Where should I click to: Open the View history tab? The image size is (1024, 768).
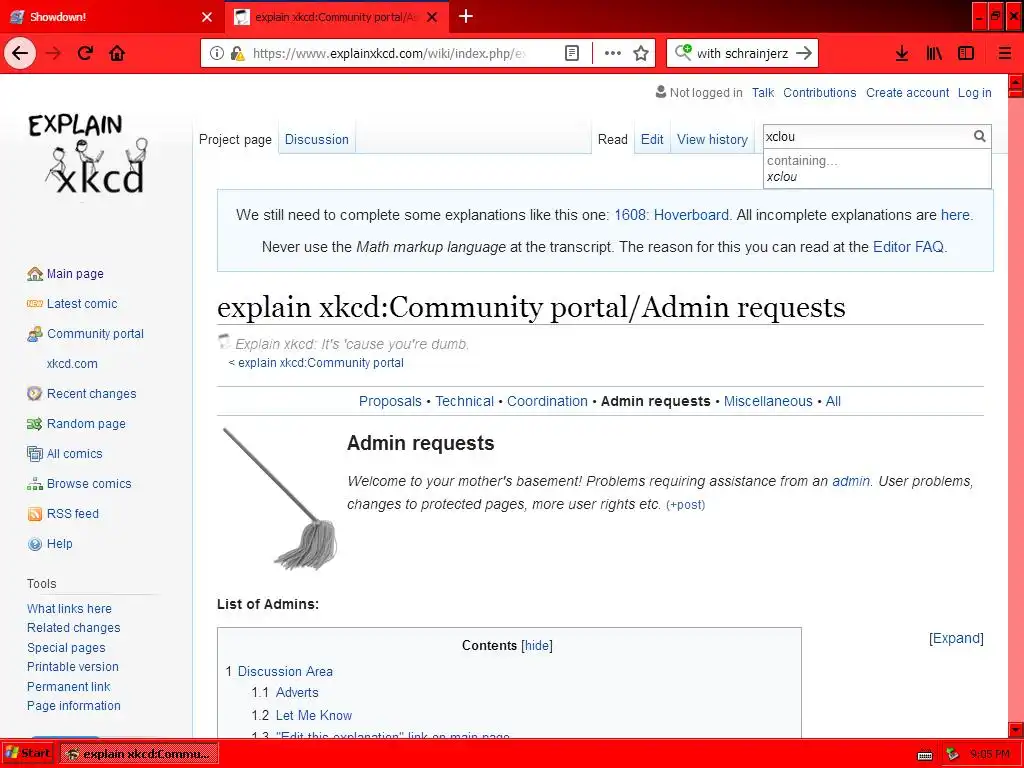point(712,139)
